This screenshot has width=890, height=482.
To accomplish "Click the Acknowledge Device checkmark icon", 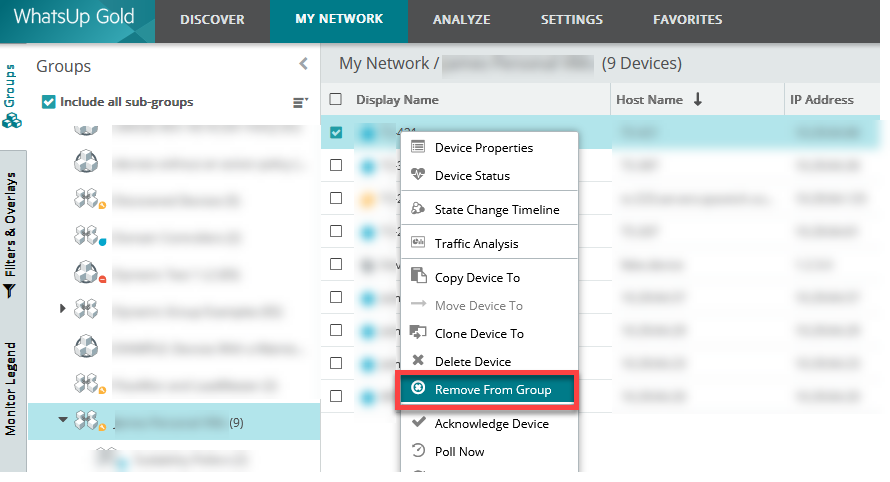I will pyautogui.click(x=418, y=422).
